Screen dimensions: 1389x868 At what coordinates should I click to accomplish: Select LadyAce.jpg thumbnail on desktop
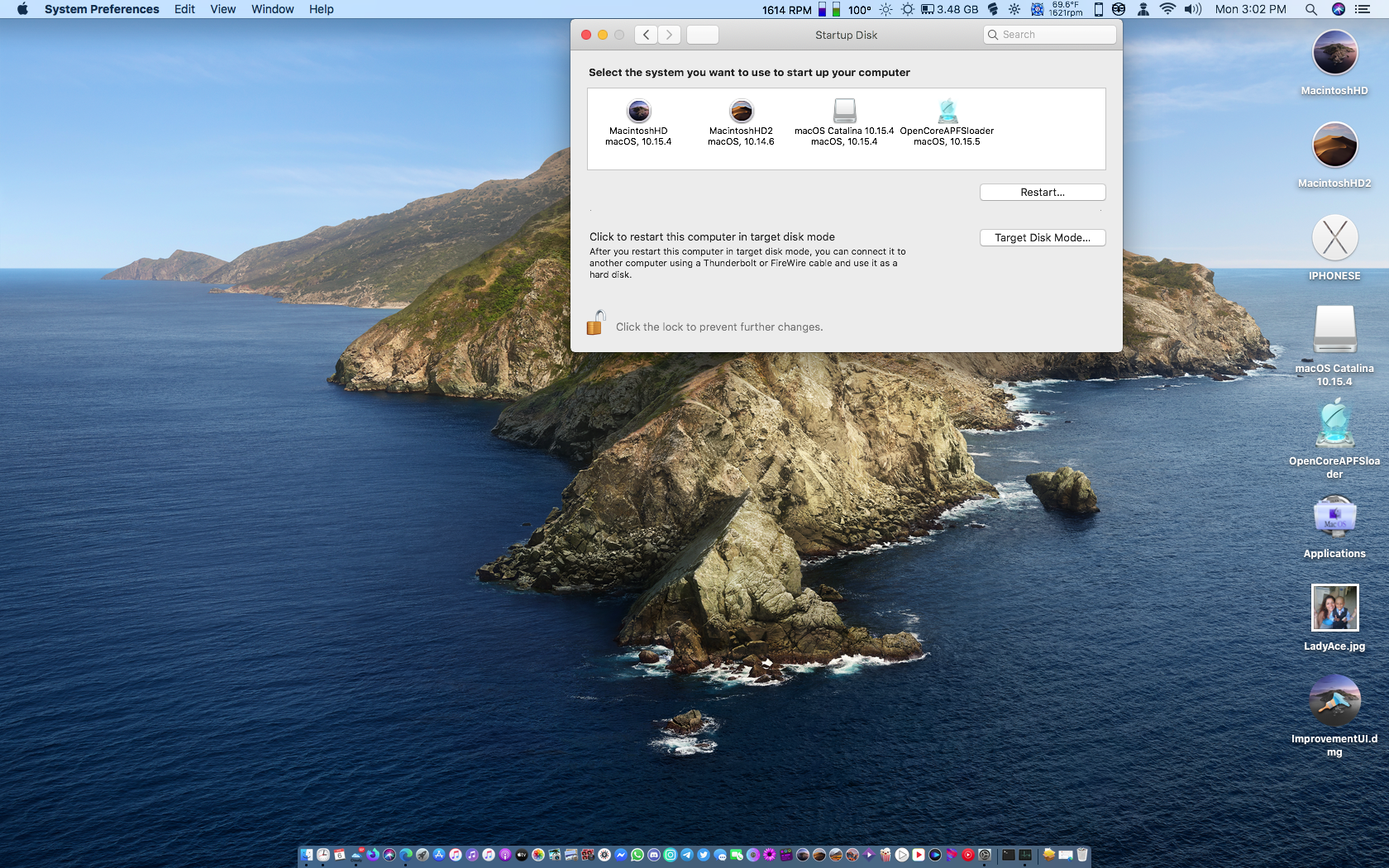[1334, 618]
